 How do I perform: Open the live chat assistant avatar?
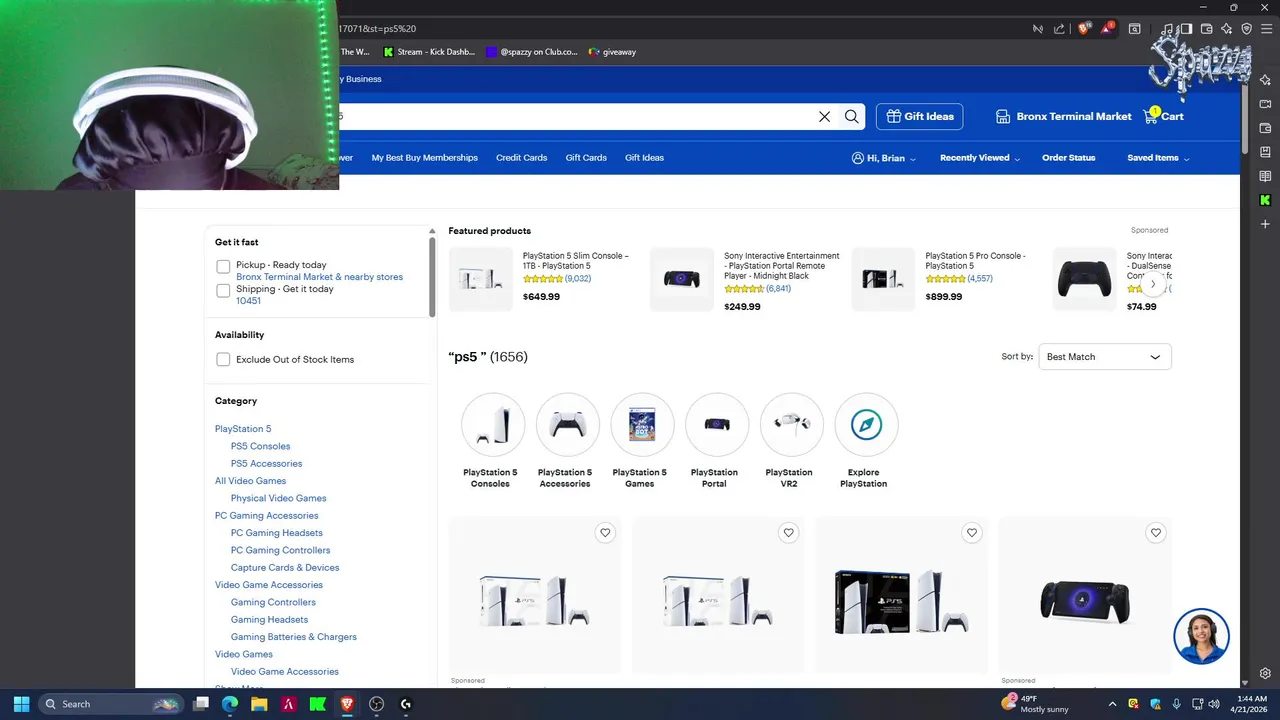point(1201,636)
